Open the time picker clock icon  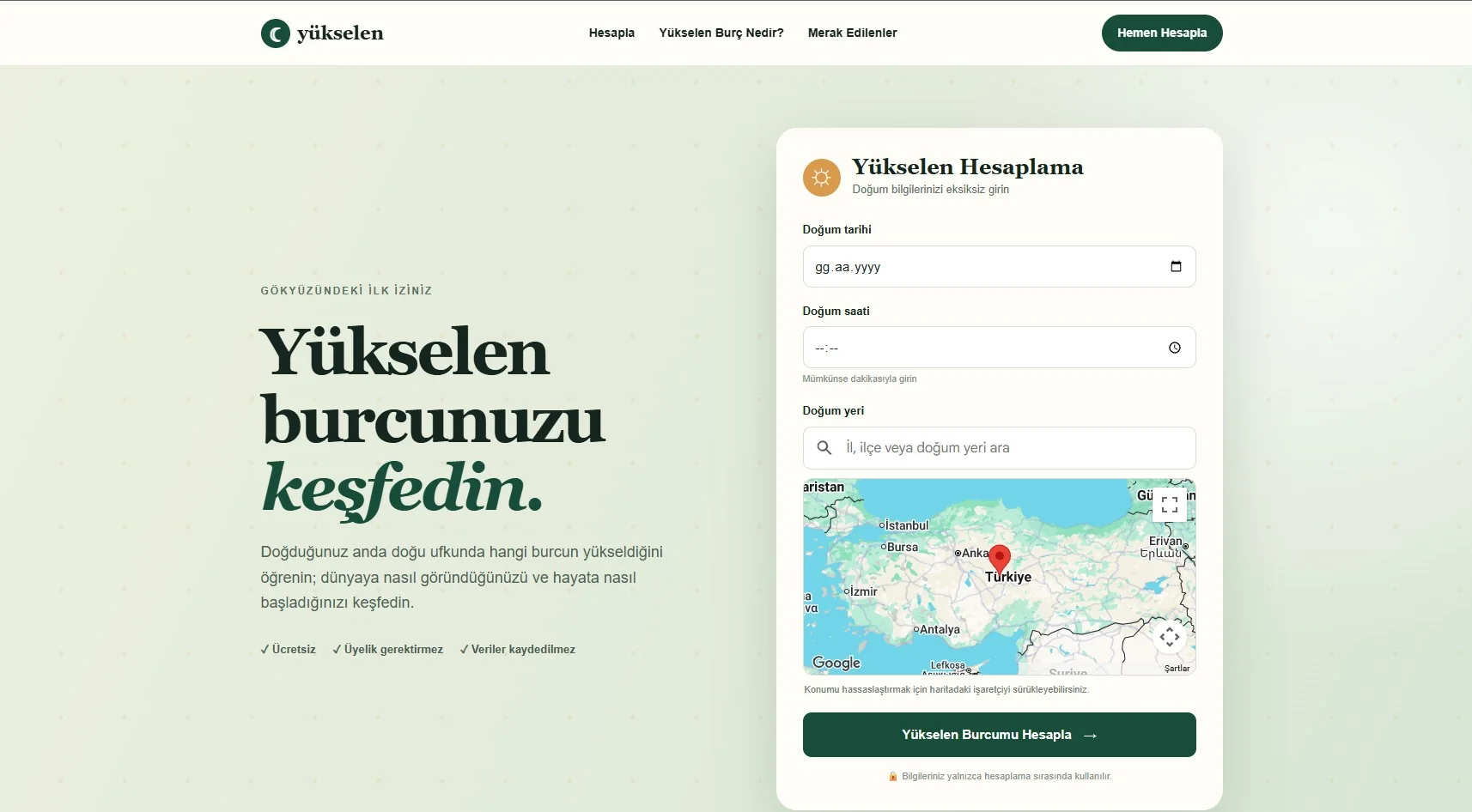1175,348
